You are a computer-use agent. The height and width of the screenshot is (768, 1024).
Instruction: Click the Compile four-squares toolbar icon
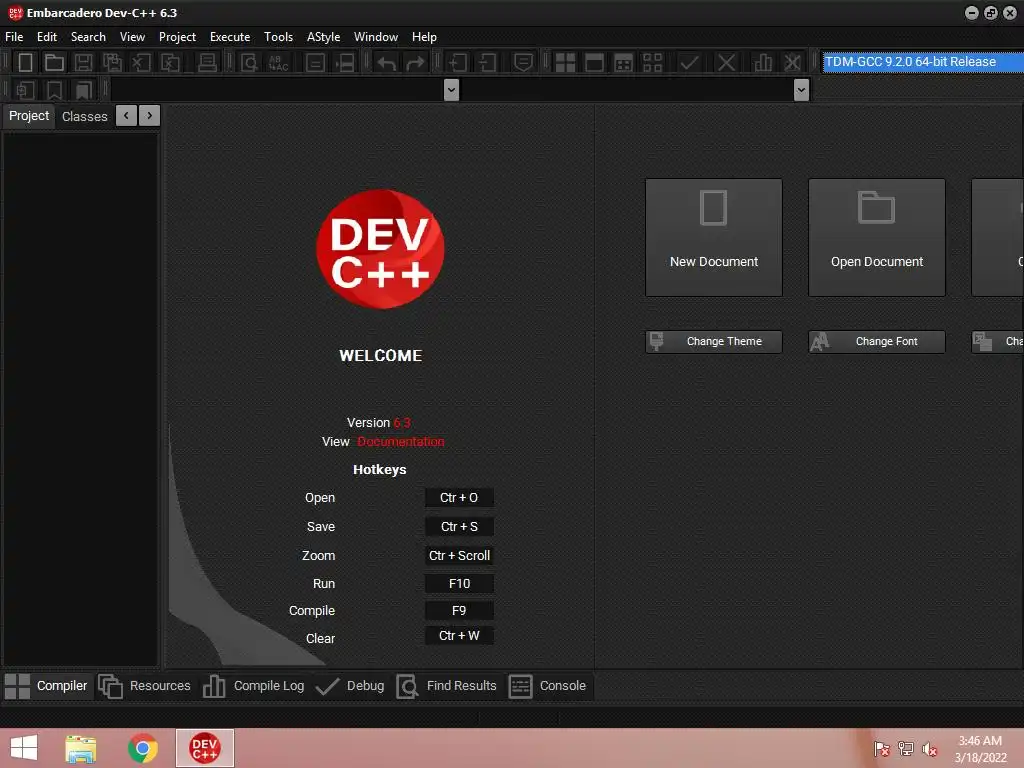click(x=565, y=63)
